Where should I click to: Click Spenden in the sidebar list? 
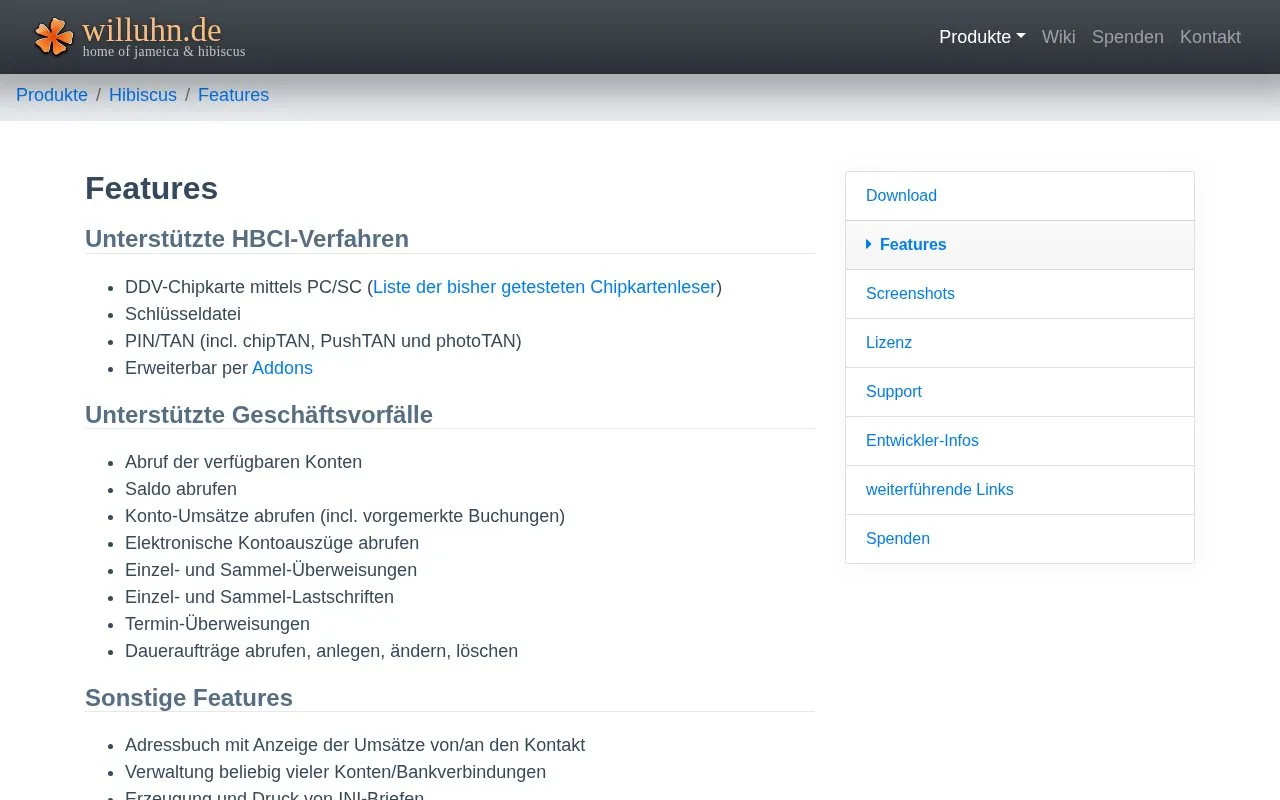(1020, 539)
